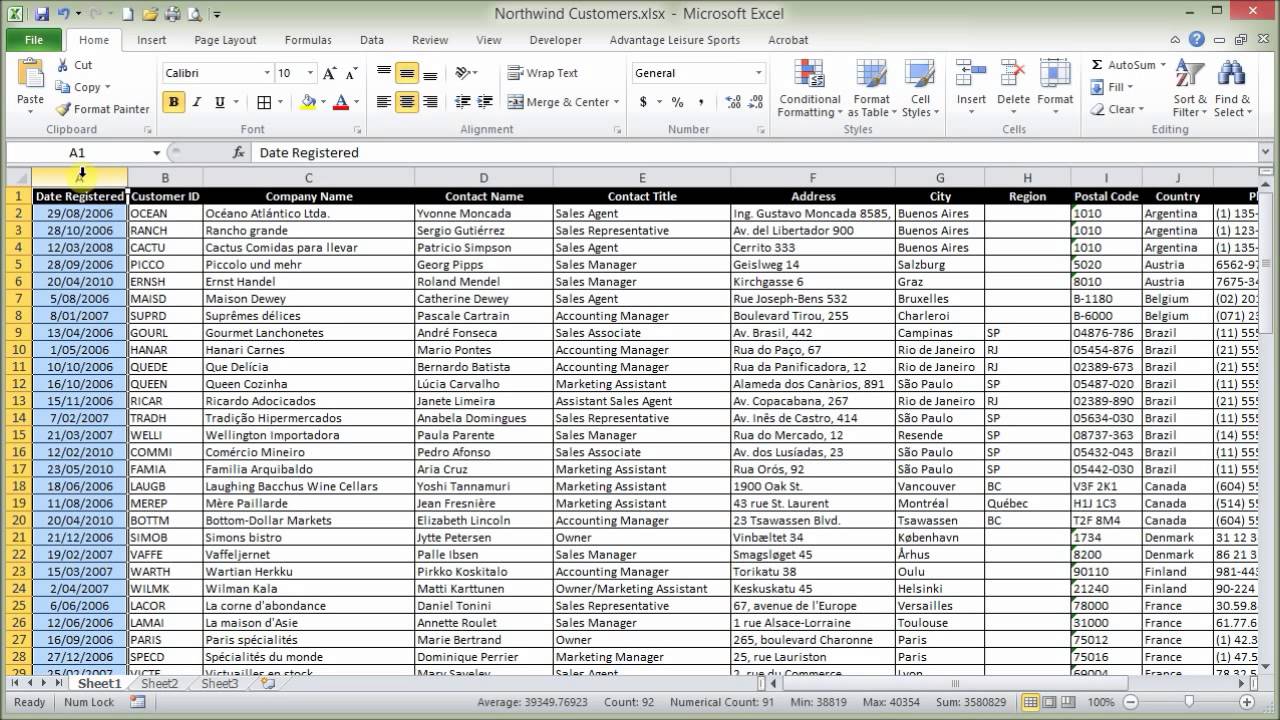
Task: Open Microsoft Excel Help
Action: point(1197,40)
